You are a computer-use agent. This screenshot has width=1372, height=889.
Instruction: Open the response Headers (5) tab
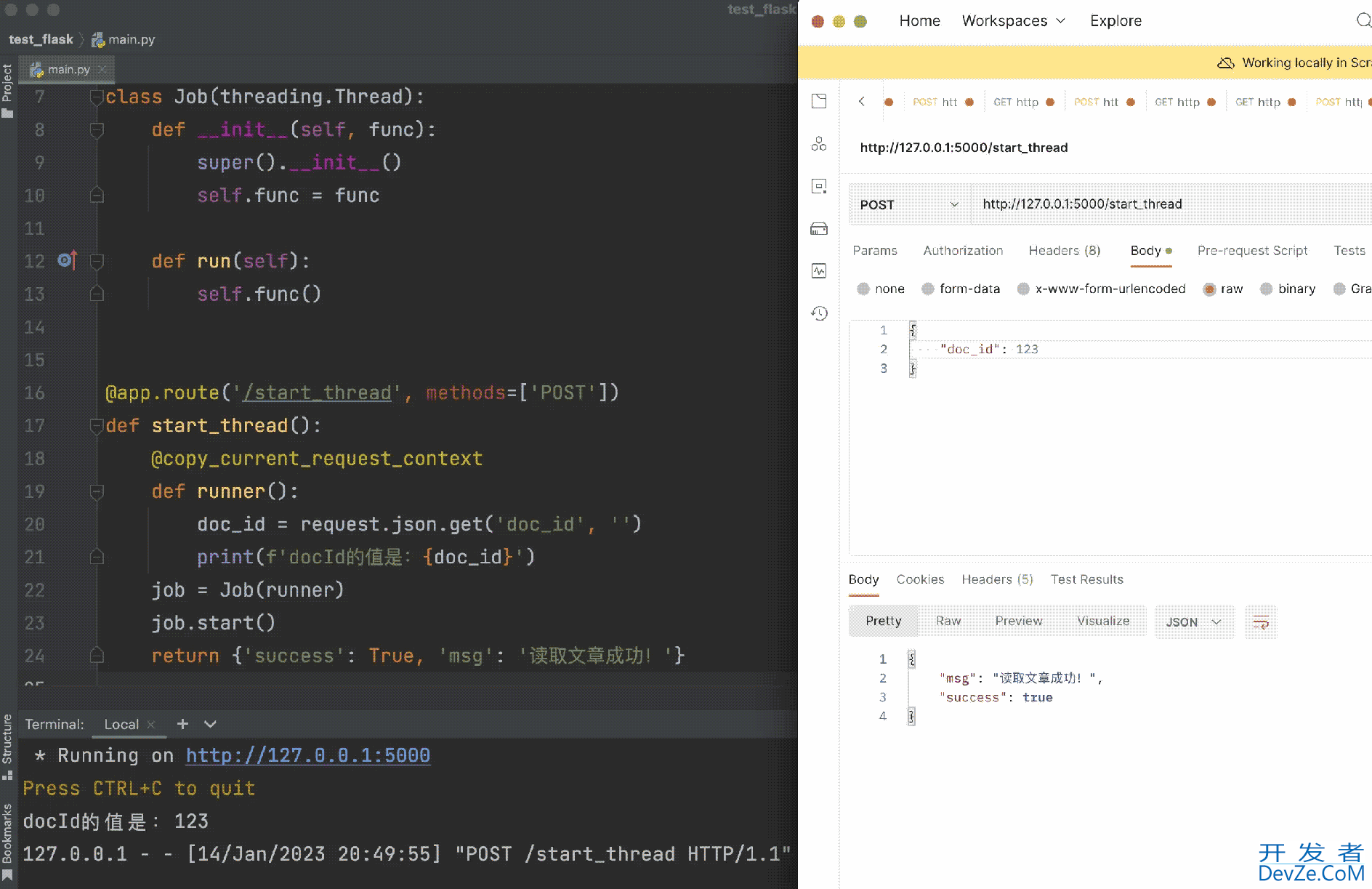[x=997, y=579]
